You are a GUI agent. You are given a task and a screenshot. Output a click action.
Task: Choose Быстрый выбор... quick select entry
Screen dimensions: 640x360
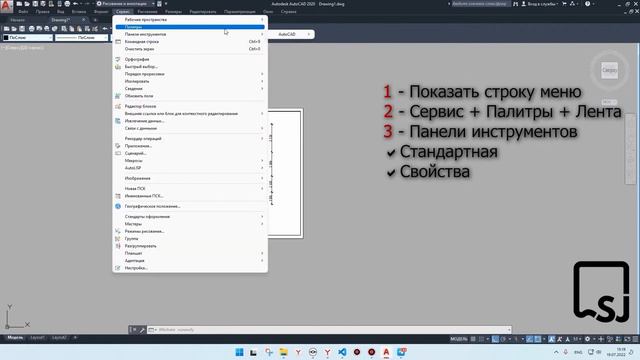coord(190,67)
